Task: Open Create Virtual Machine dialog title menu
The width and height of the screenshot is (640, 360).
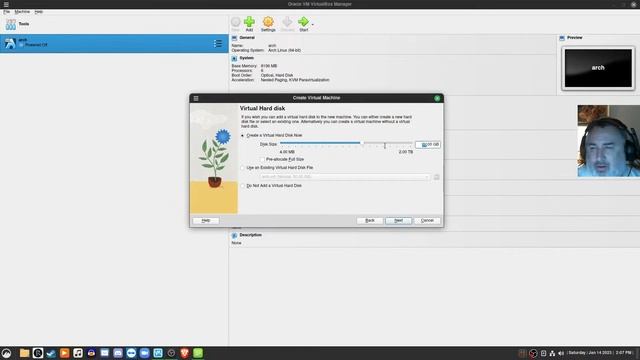Action: click(196, 98)
